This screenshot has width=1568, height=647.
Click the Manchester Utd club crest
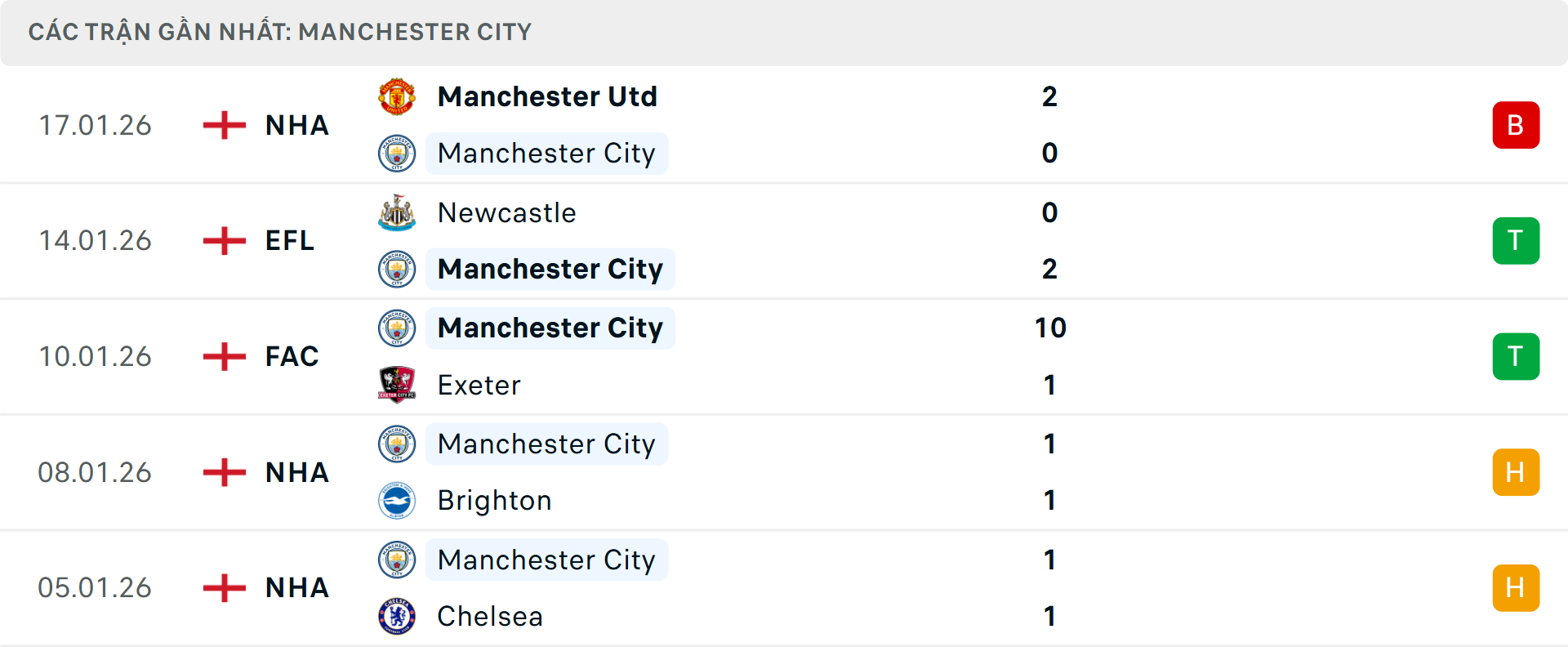[x=397, y=96]
